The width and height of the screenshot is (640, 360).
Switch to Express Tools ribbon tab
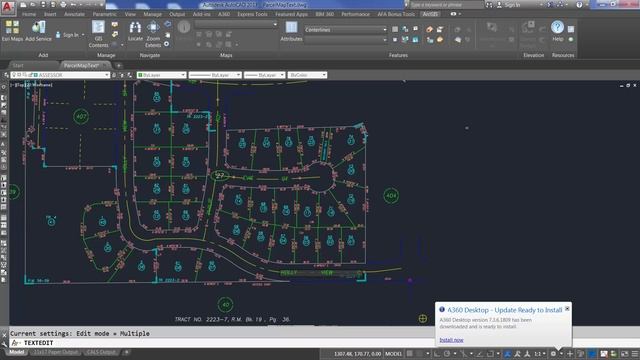point(252,14)
